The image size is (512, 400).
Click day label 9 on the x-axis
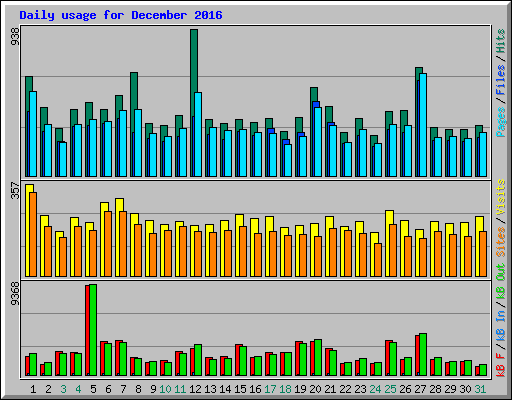tap(153, 389)
